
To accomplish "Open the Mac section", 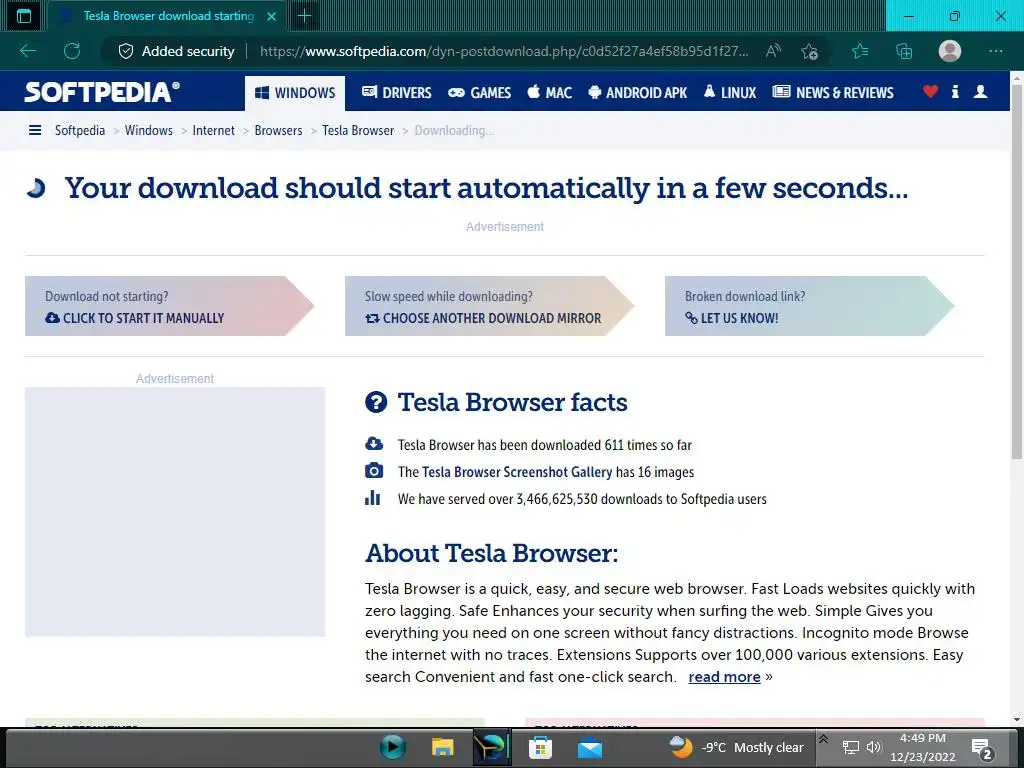I will (550, 93).
